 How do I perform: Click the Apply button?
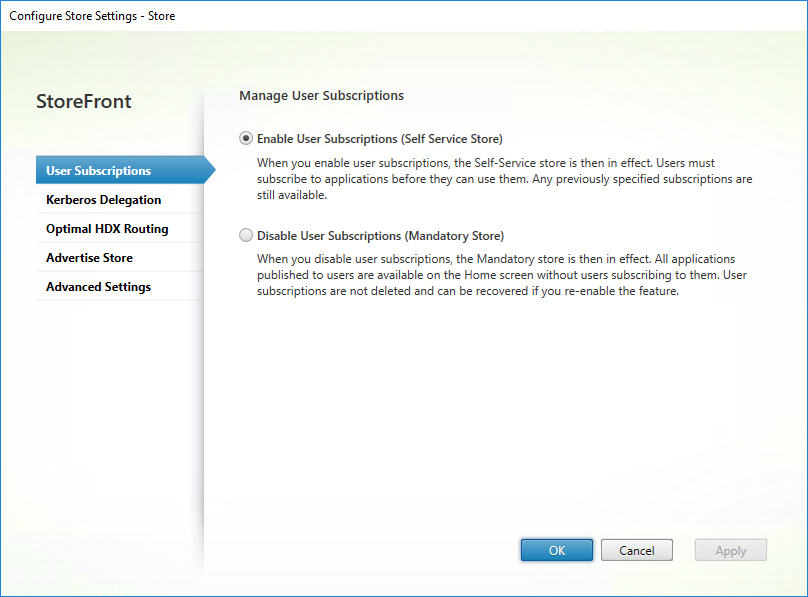pyautogui.click(x=730, y=550)
